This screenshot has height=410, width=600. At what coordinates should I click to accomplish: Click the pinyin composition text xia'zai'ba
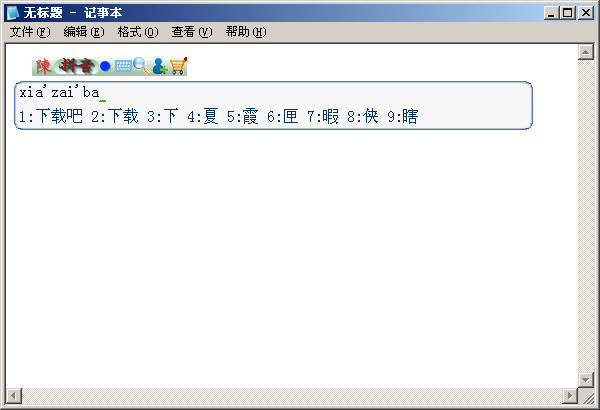pyautogui.click(x=59, y=93)
